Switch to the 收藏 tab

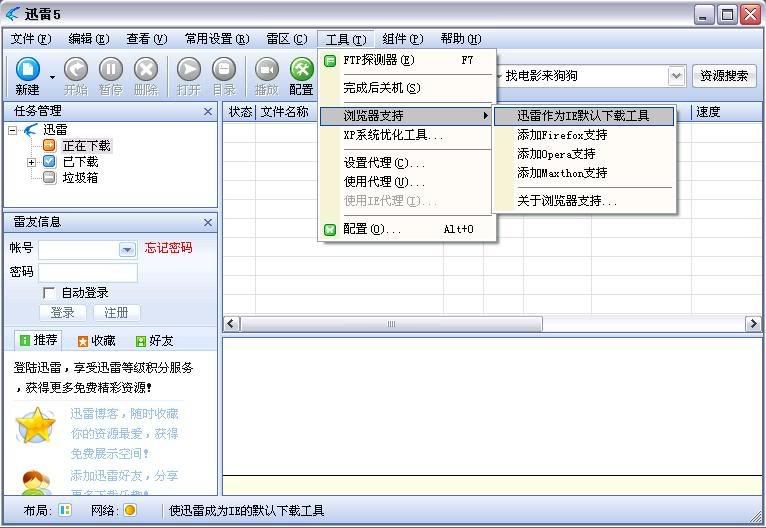(97, 340)
